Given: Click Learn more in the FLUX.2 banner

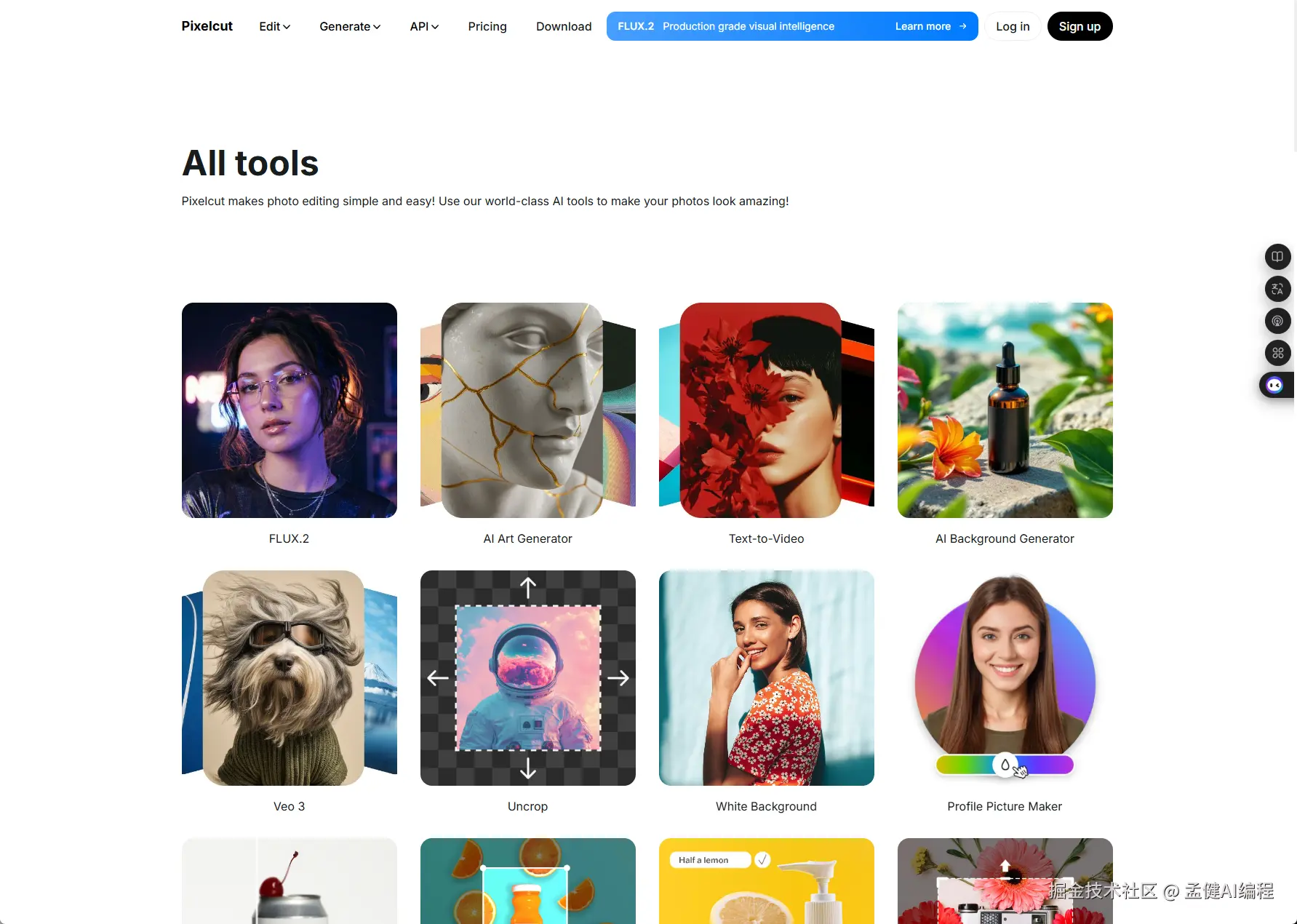Looking at the screenshot, I should click(x=930, y=26).
